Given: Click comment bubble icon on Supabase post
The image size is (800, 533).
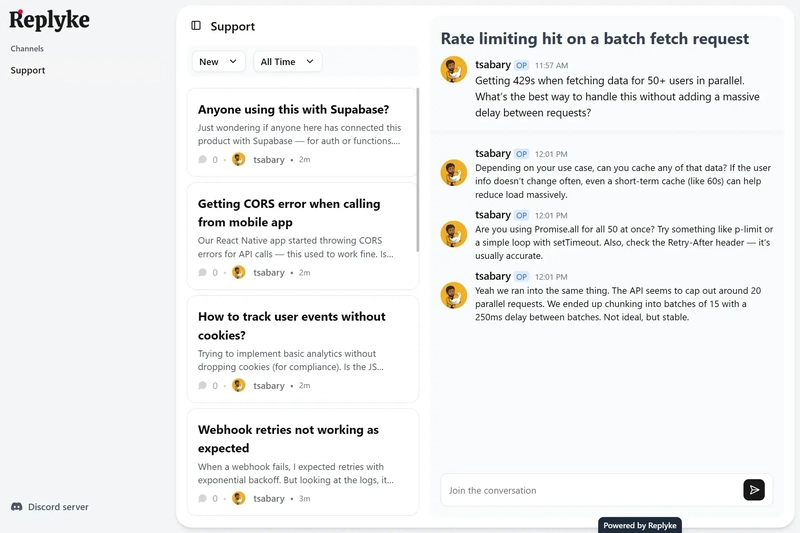Looking at the screenshot, I should tap(203, 160).
